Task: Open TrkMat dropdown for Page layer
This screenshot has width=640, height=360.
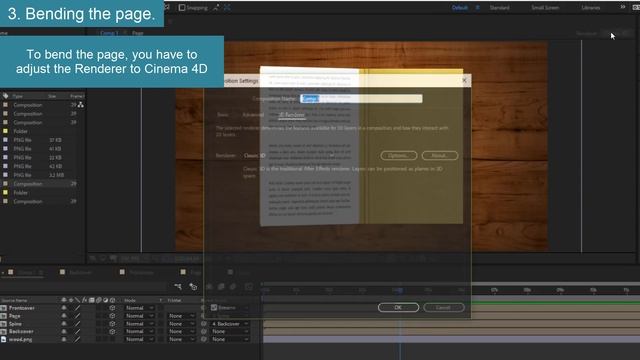Action: coord(182,316)
